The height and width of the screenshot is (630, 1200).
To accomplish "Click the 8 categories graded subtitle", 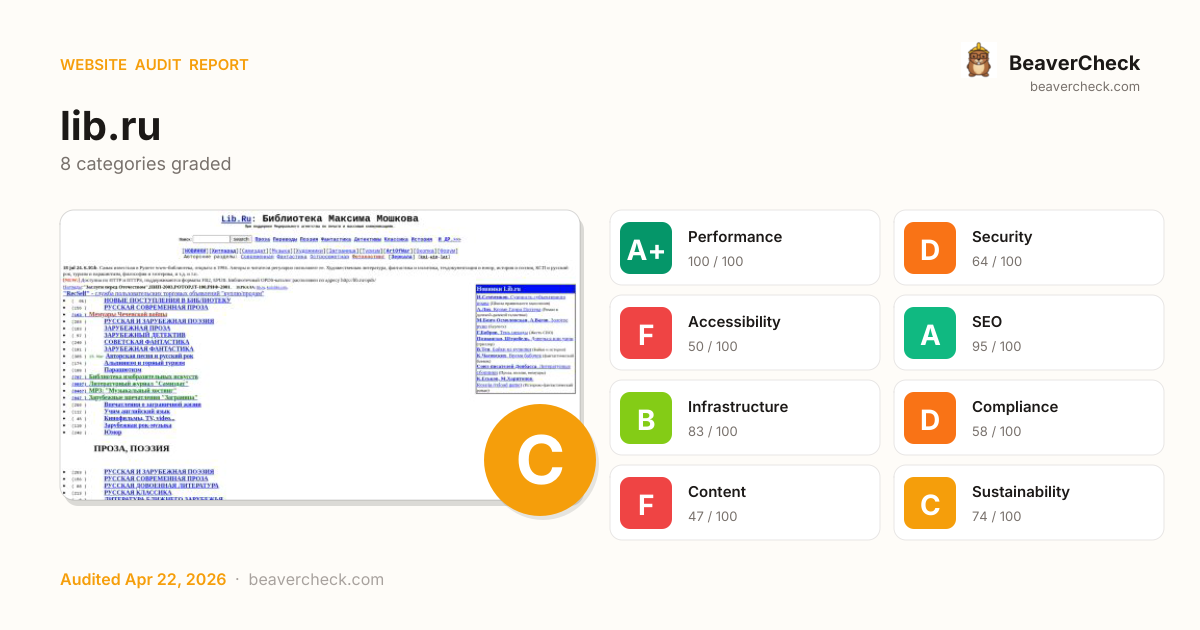I will (145, 164).
